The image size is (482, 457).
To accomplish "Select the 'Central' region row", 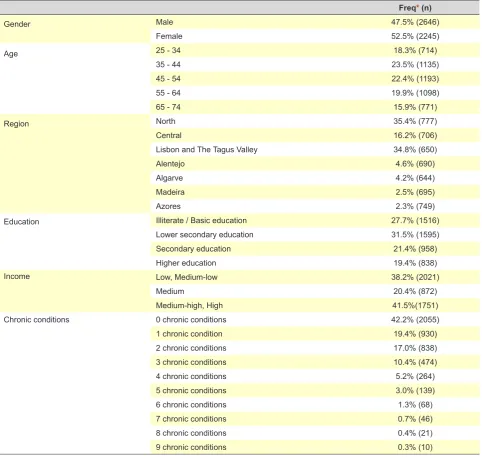I will click(169, 135).
